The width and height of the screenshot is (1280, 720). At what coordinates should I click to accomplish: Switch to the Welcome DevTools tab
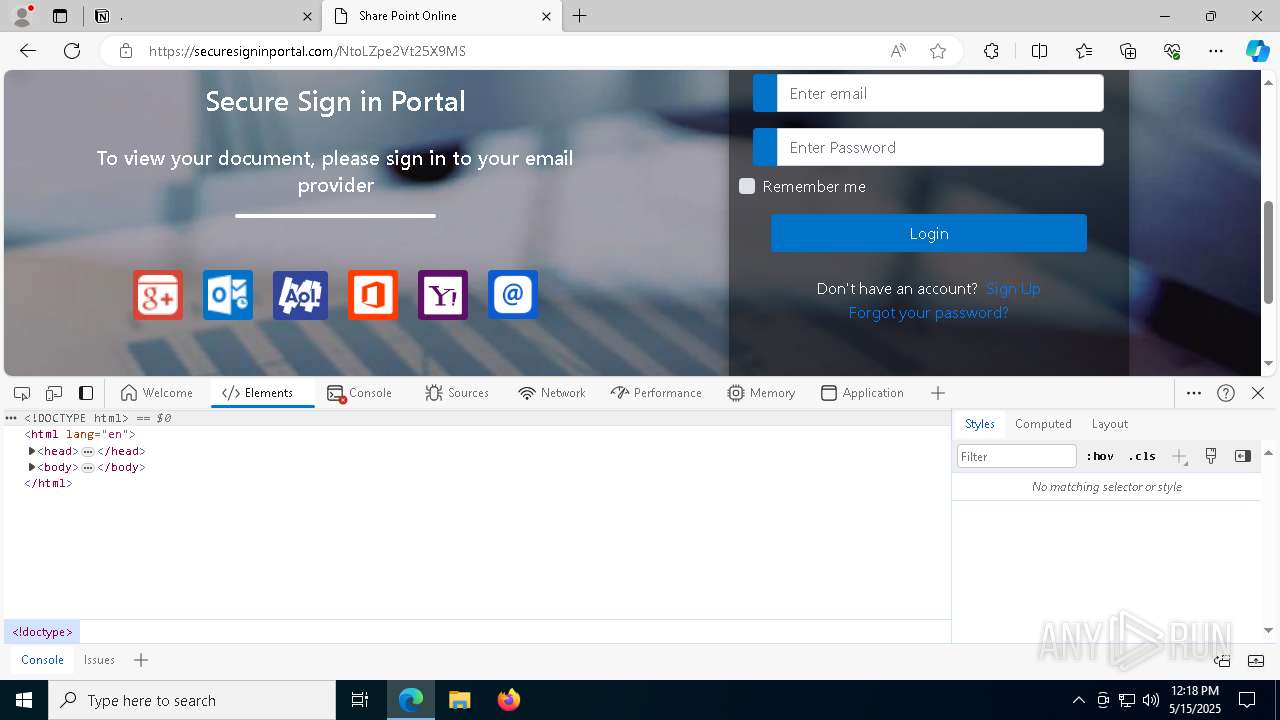156,393
